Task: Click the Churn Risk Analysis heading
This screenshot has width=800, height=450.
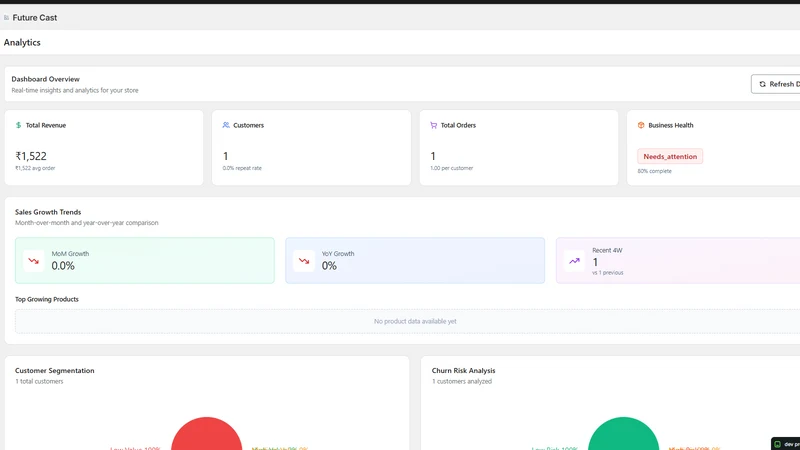Action: (463, 371)
